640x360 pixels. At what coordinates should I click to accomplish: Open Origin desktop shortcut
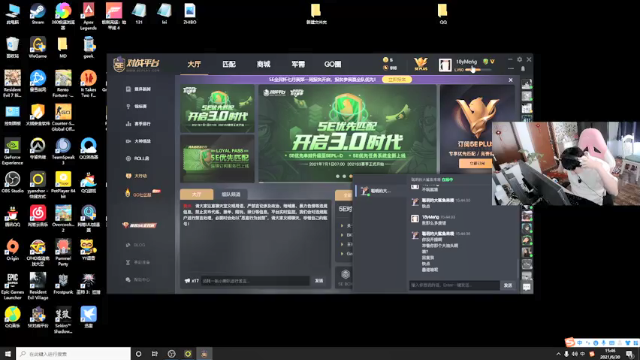point(12,249)
